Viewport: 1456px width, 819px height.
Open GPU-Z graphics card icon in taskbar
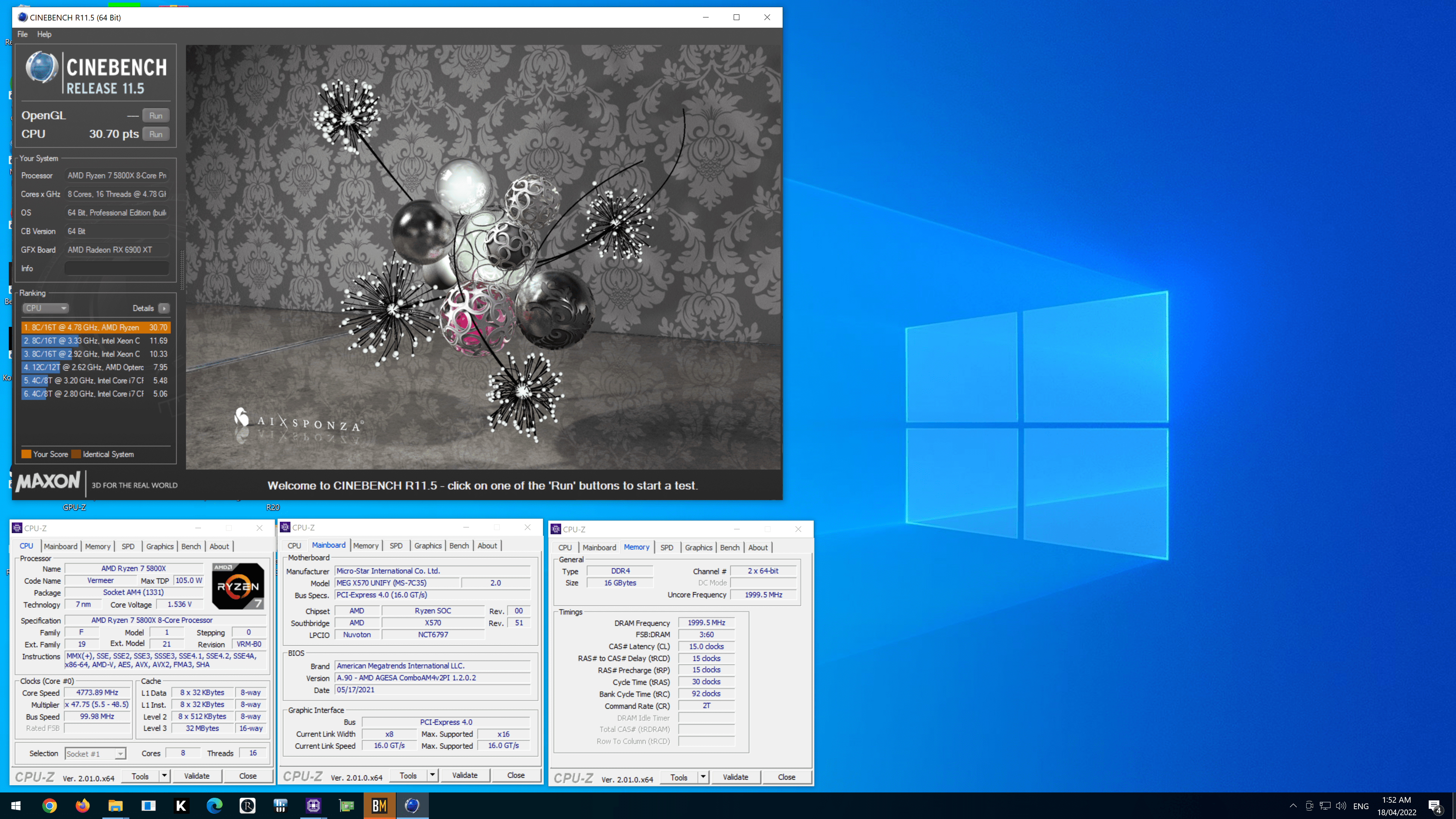tap(347, 805)
